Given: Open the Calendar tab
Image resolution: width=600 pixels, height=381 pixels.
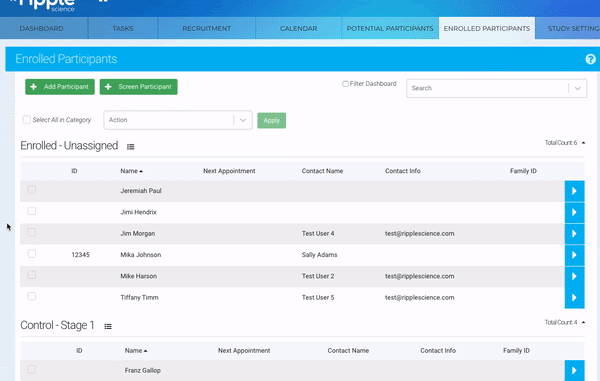Looking at the screenshot, I should [298, 28].
